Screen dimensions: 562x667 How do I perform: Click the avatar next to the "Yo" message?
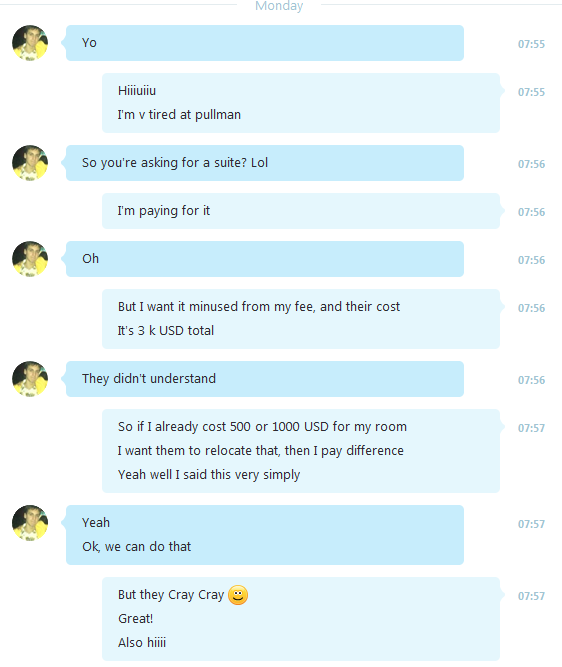(30, 43)
